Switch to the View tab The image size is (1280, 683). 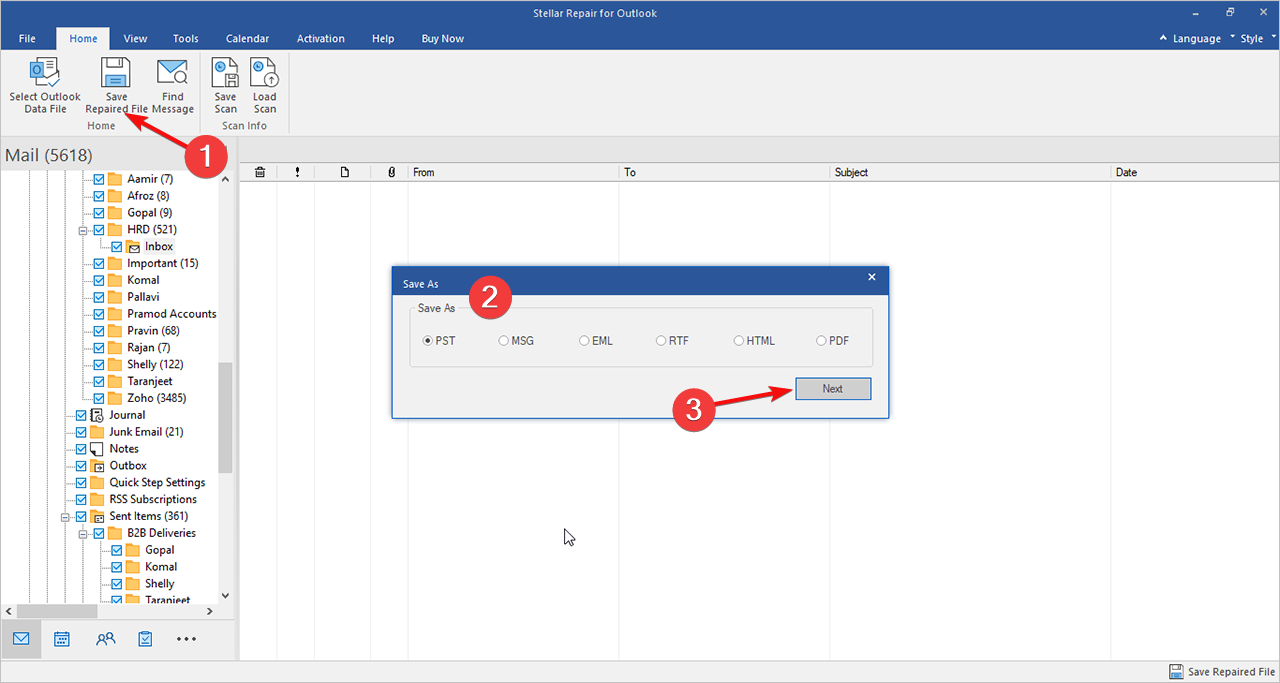tap(135, 38)
